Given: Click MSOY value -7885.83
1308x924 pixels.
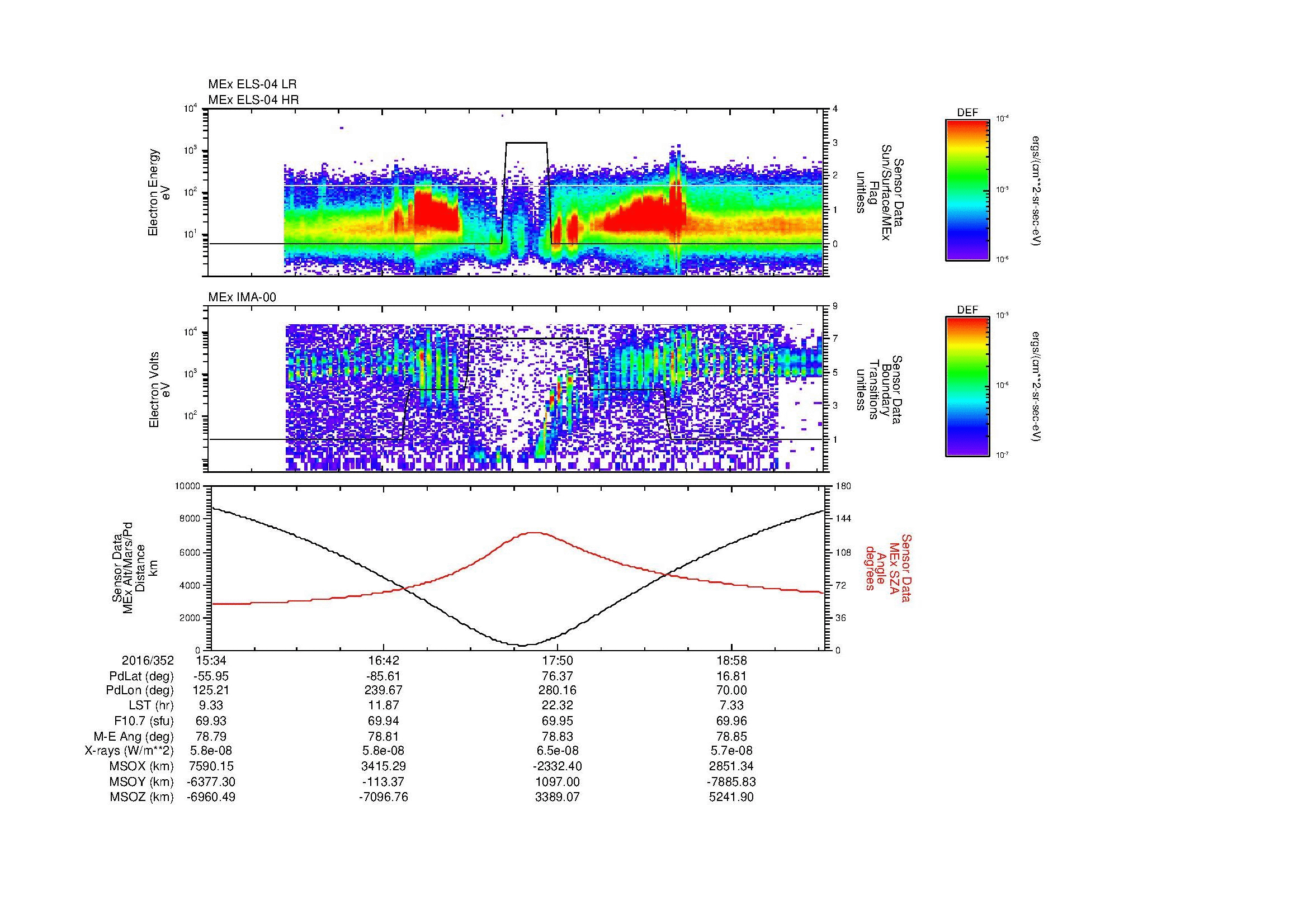Looking at the screenshot, I should point(731,782).
